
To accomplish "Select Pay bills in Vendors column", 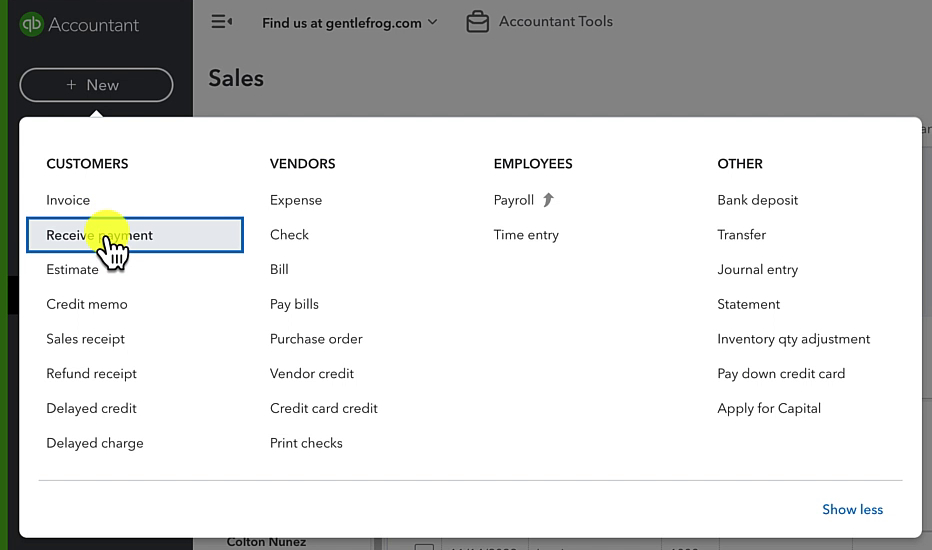I will [x=294, y=304].
